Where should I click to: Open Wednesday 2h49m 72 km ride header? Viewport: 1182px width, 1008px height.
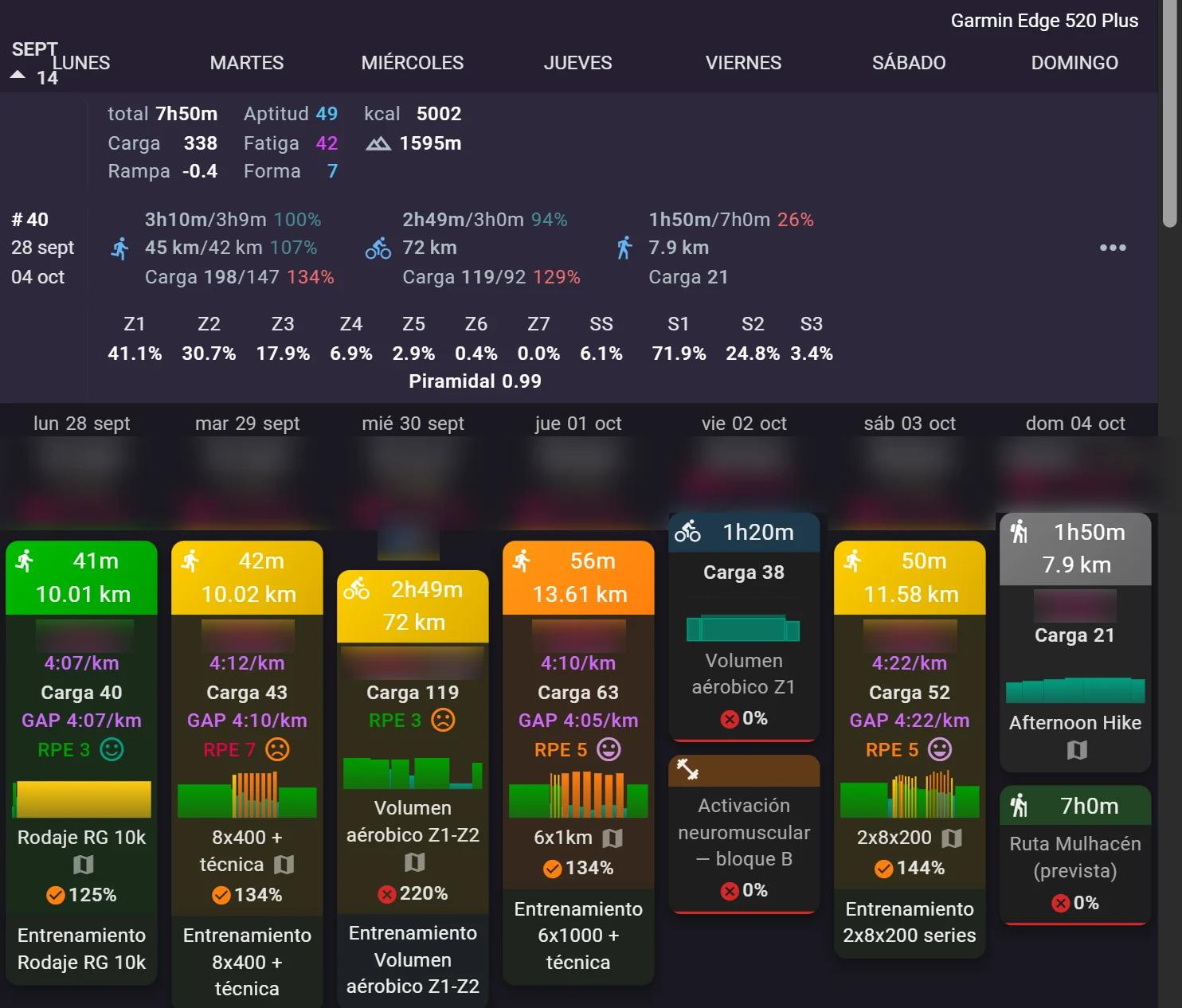pos(413,606)
